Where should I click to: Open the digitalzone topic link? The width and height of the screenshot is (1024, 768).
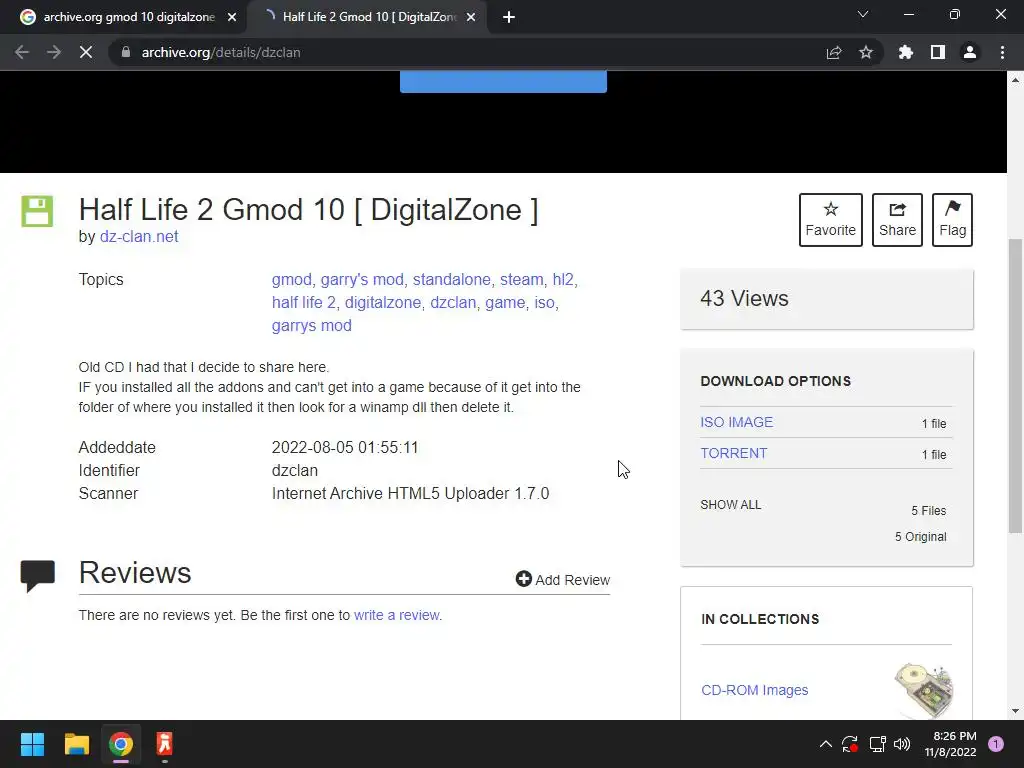[383, 302]
